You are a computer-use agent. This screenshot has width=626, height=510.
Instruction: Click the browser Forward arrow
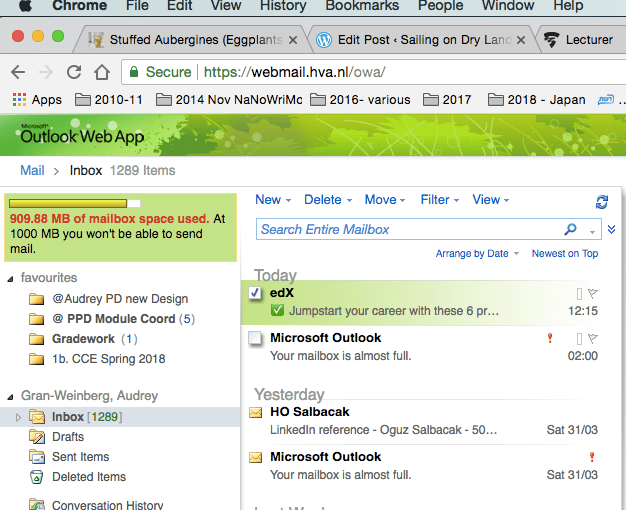[x=46, y=72]
